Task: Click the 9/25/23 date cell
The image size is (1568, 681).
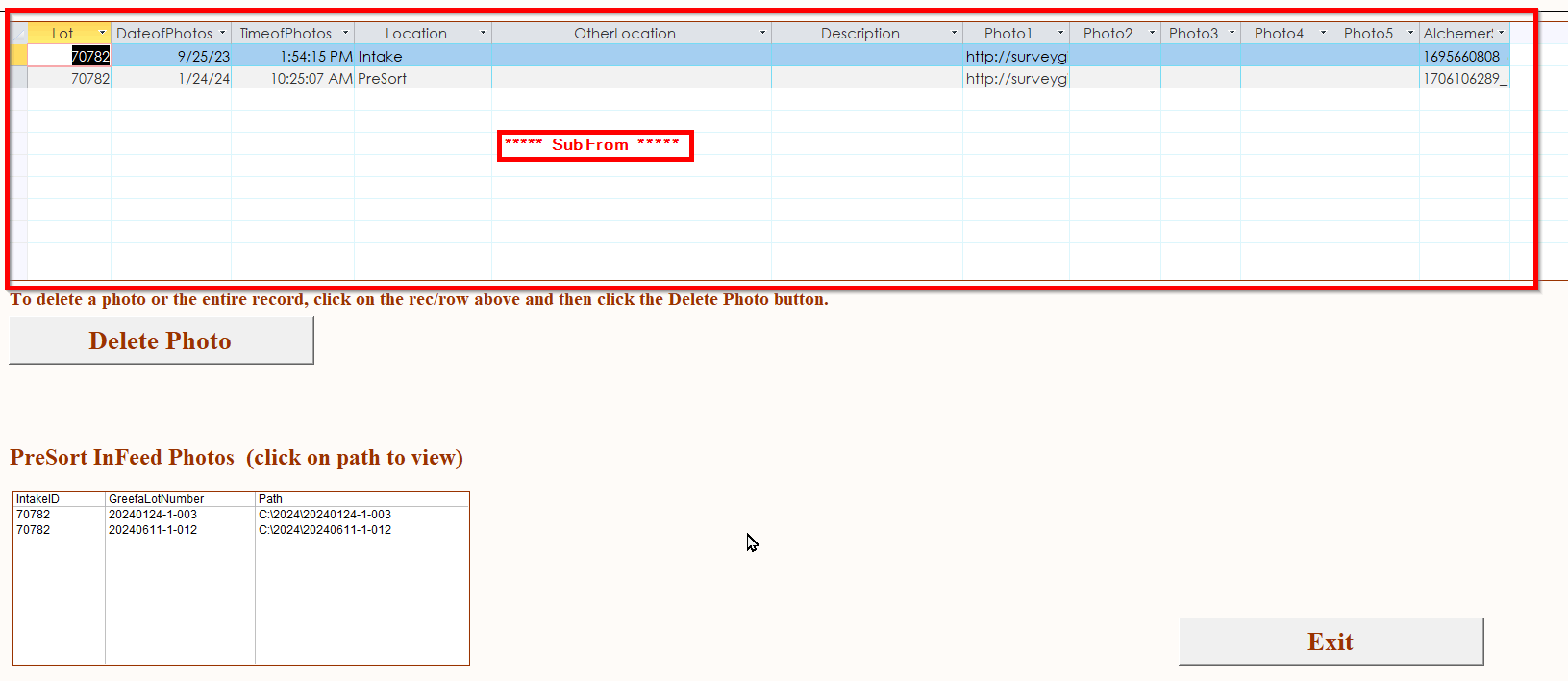Action: [171, 56]
